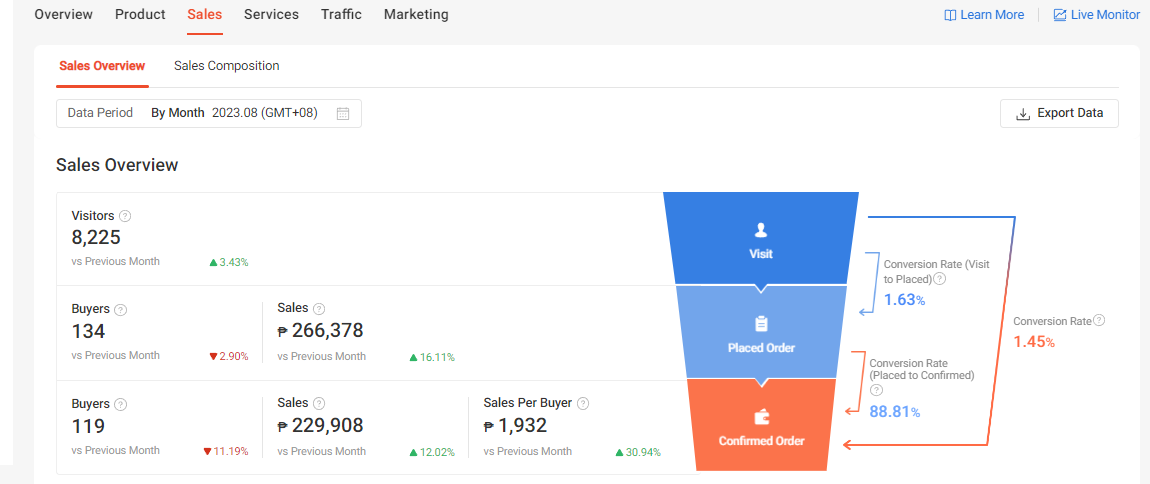Click help icon next to Sales Per Buyer

click(583, 404)
